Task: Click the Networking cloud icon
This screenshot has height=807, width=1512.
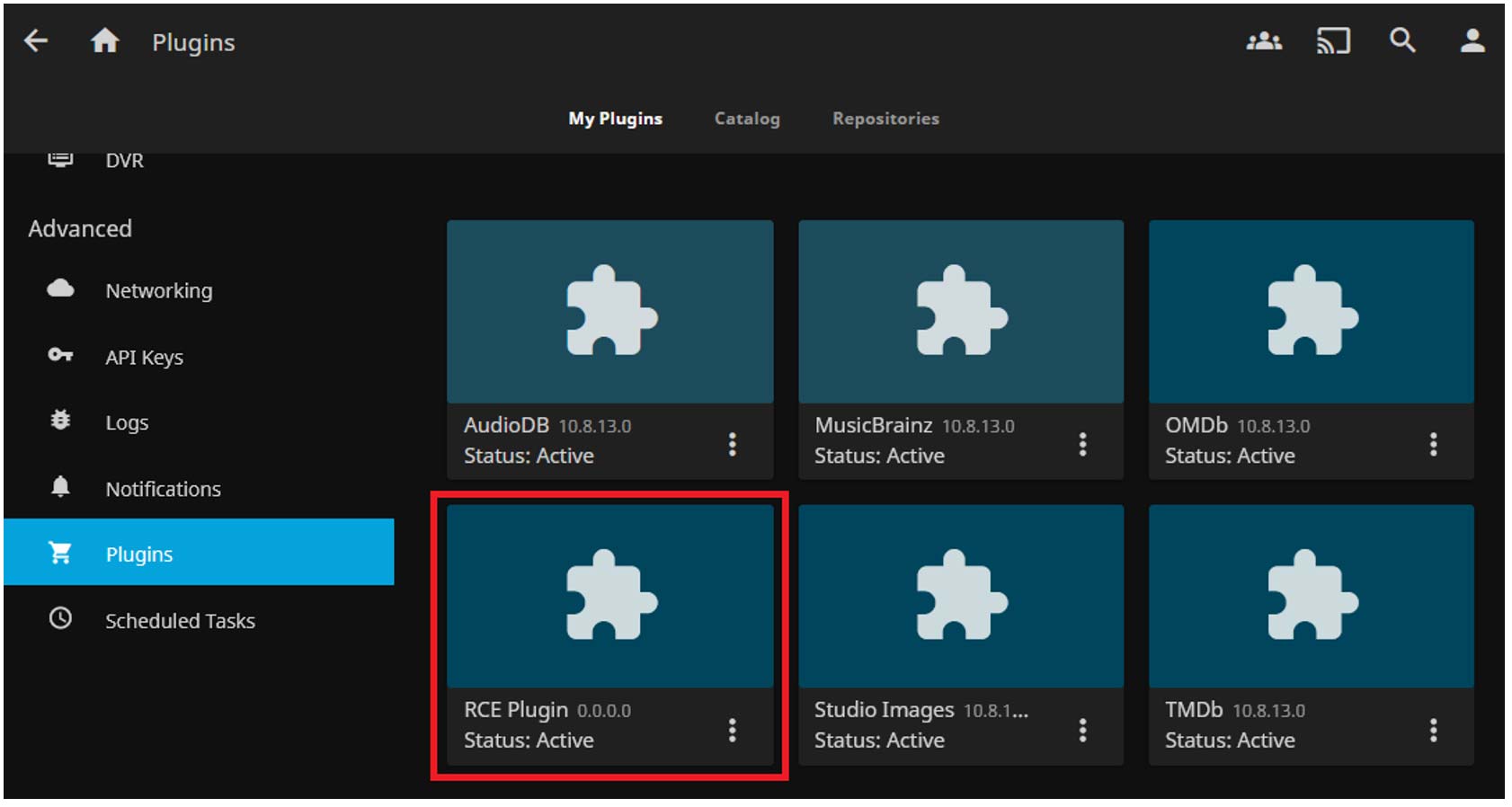Action: point(60,288)
